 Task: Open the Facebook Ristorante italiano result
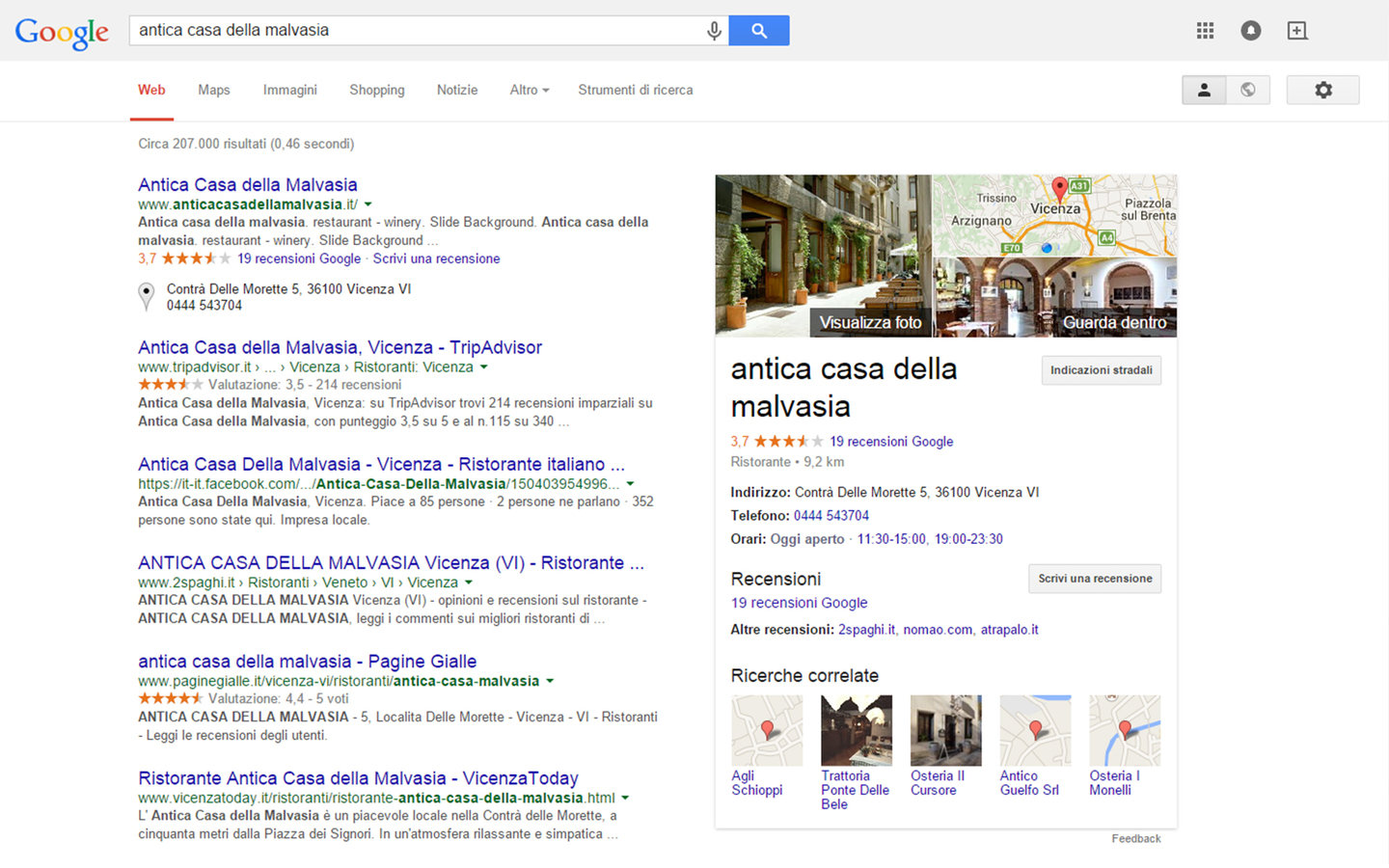tap(381, 464)
